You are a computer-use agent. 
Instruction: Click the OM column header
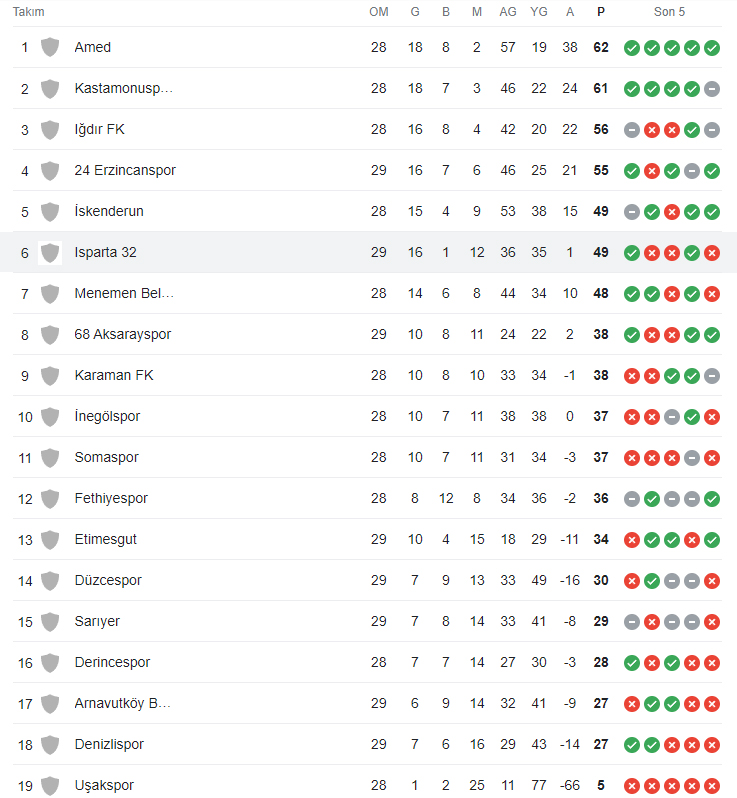coord(379,12)
